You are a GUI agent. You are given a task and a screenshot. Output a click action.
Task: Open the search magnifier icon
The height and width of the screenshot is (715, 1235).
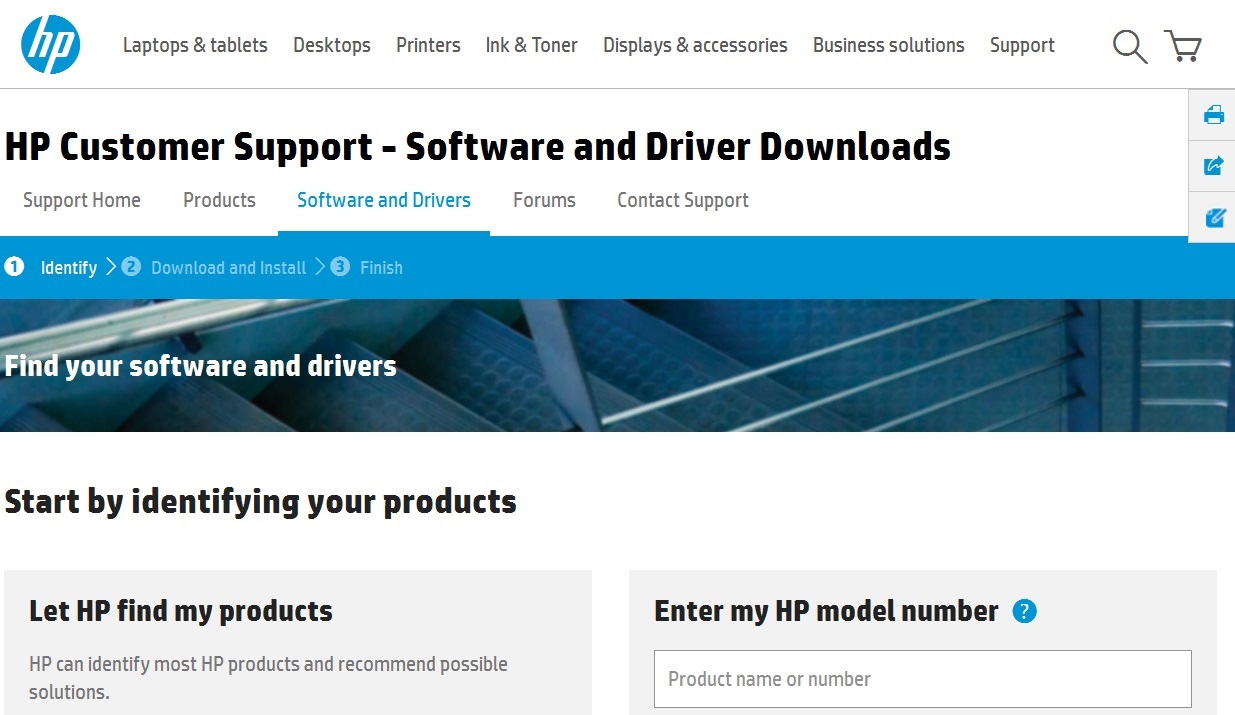pos(1130,46)
